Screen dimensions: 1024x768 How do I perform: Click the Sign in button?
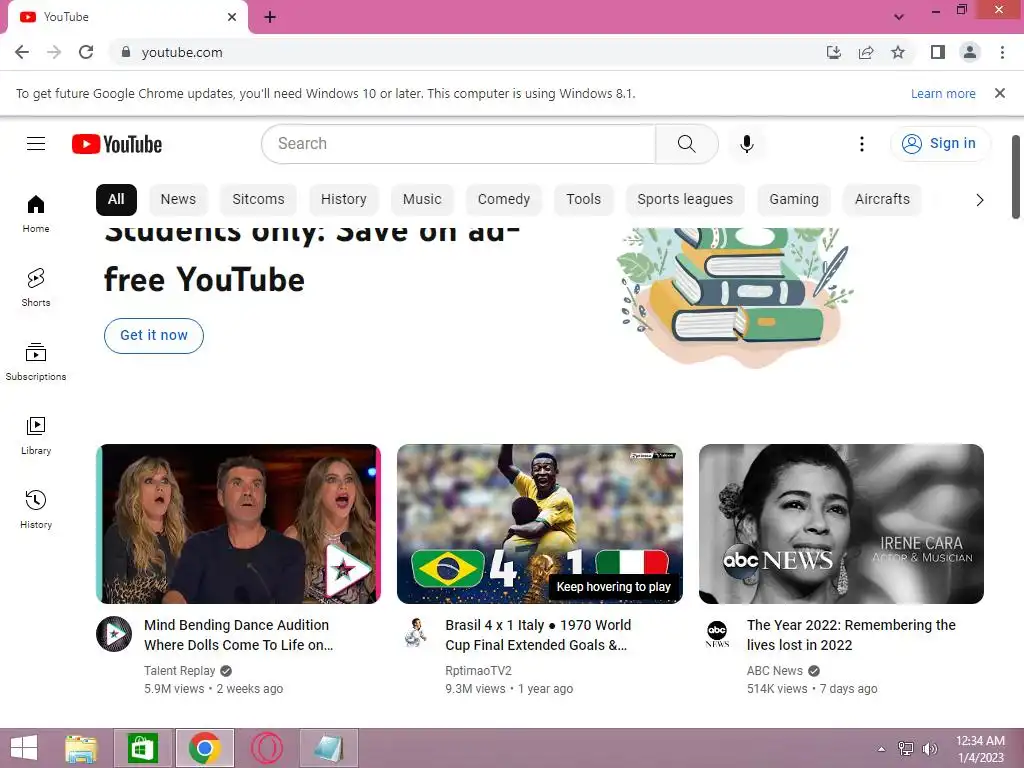940,144
